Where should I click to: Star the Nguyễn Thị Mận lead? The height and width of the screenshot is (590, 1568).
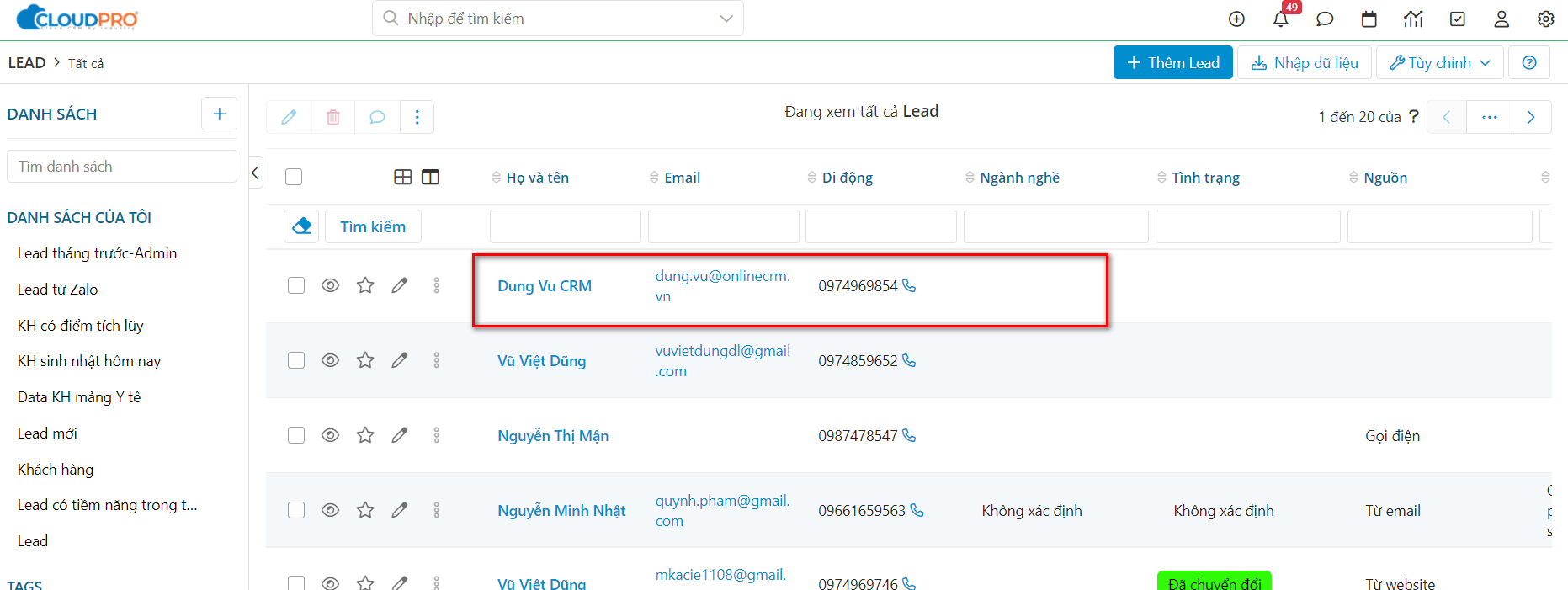click(x=365, y=435)
